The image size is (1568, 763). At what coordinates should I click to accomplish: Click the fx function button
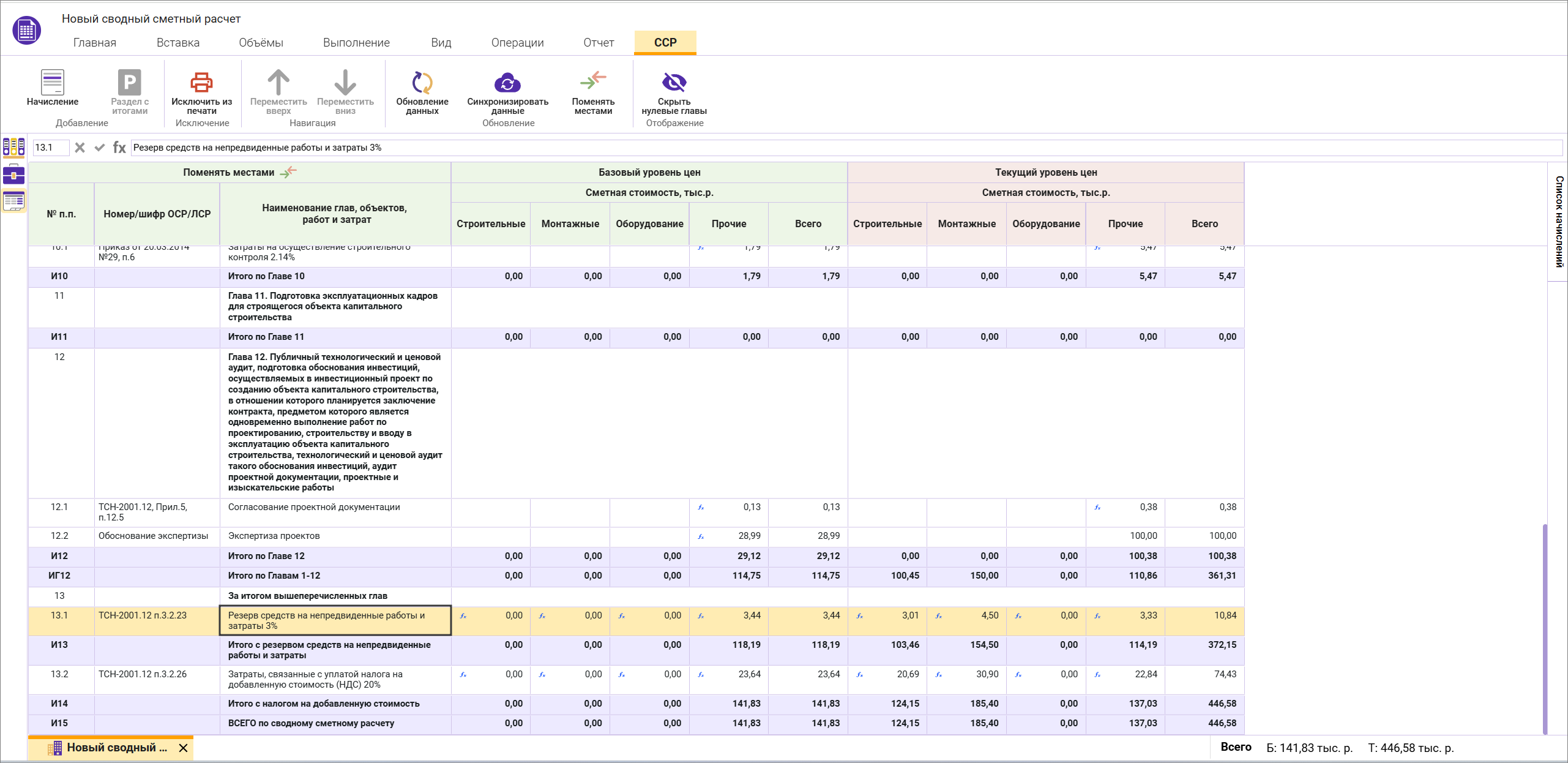pyautogui.click(x=119, y=148)
